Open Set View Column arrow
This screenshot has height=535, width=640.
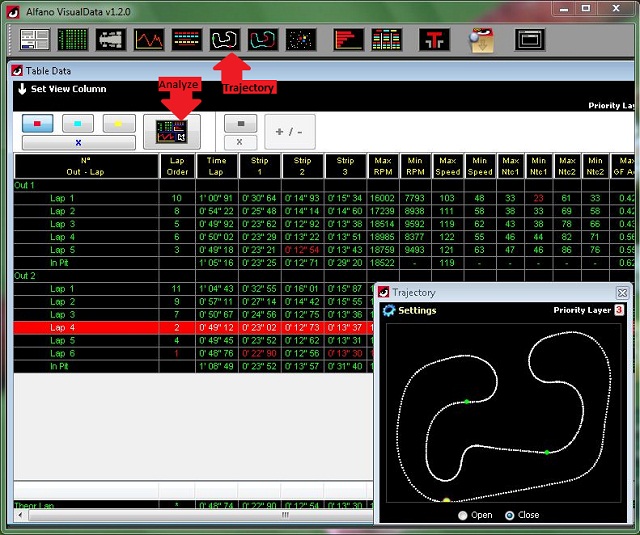click(x=22, y=89)
